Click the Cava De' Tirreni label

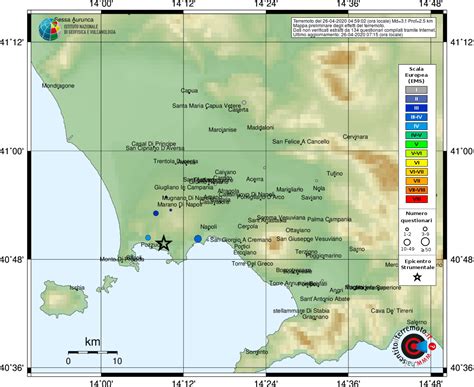[x=392, y=311]
